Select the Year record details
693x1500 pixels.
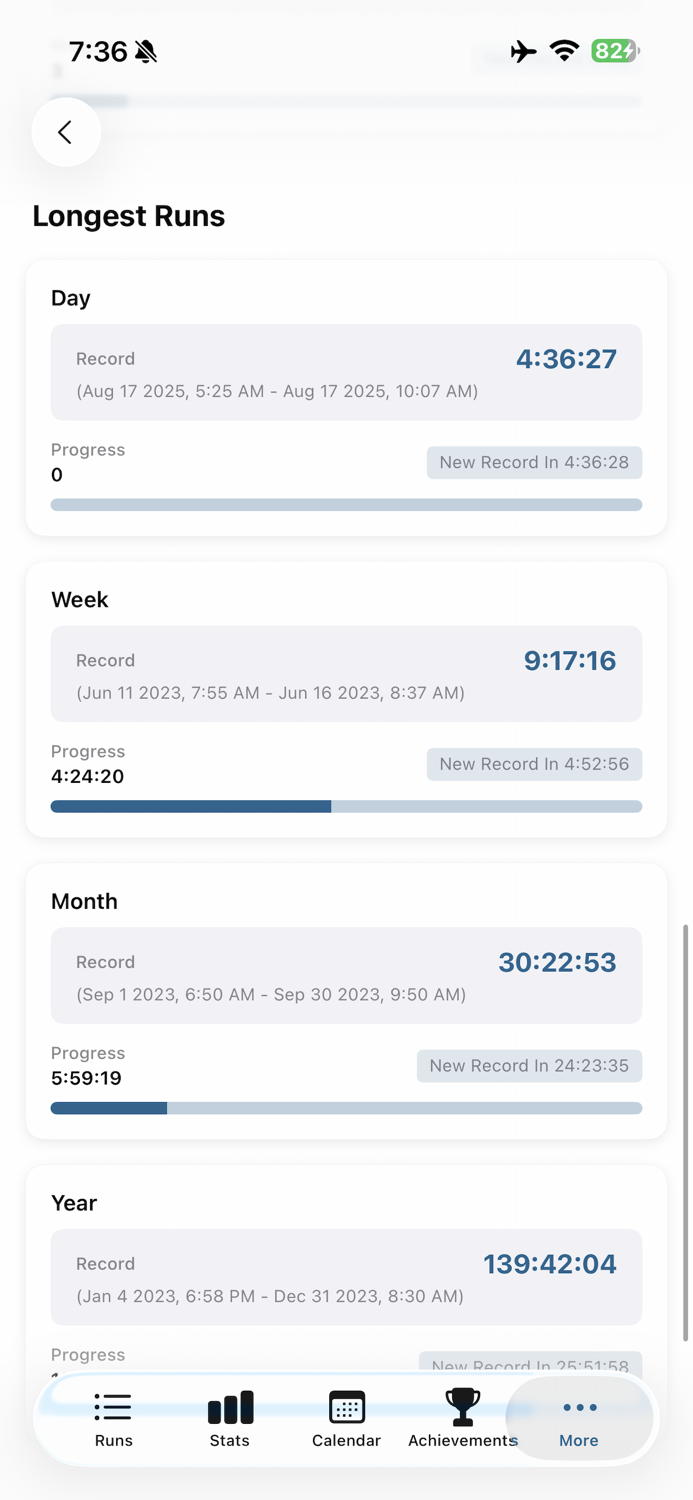pos(346,1277)
